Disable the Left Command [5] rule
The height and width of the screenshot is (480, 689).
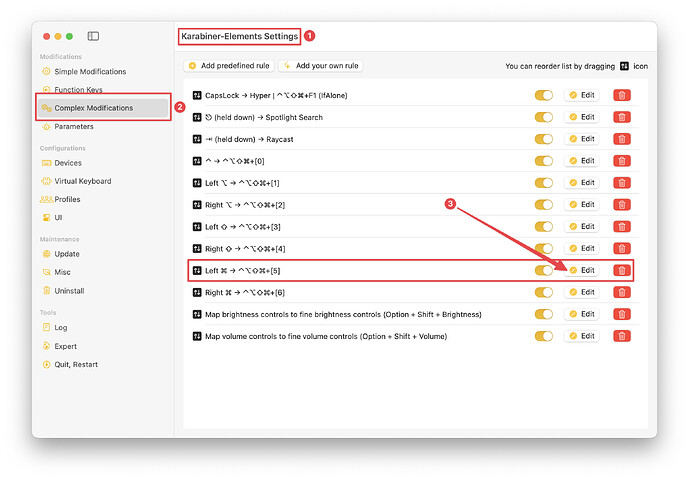coord(544,271)
